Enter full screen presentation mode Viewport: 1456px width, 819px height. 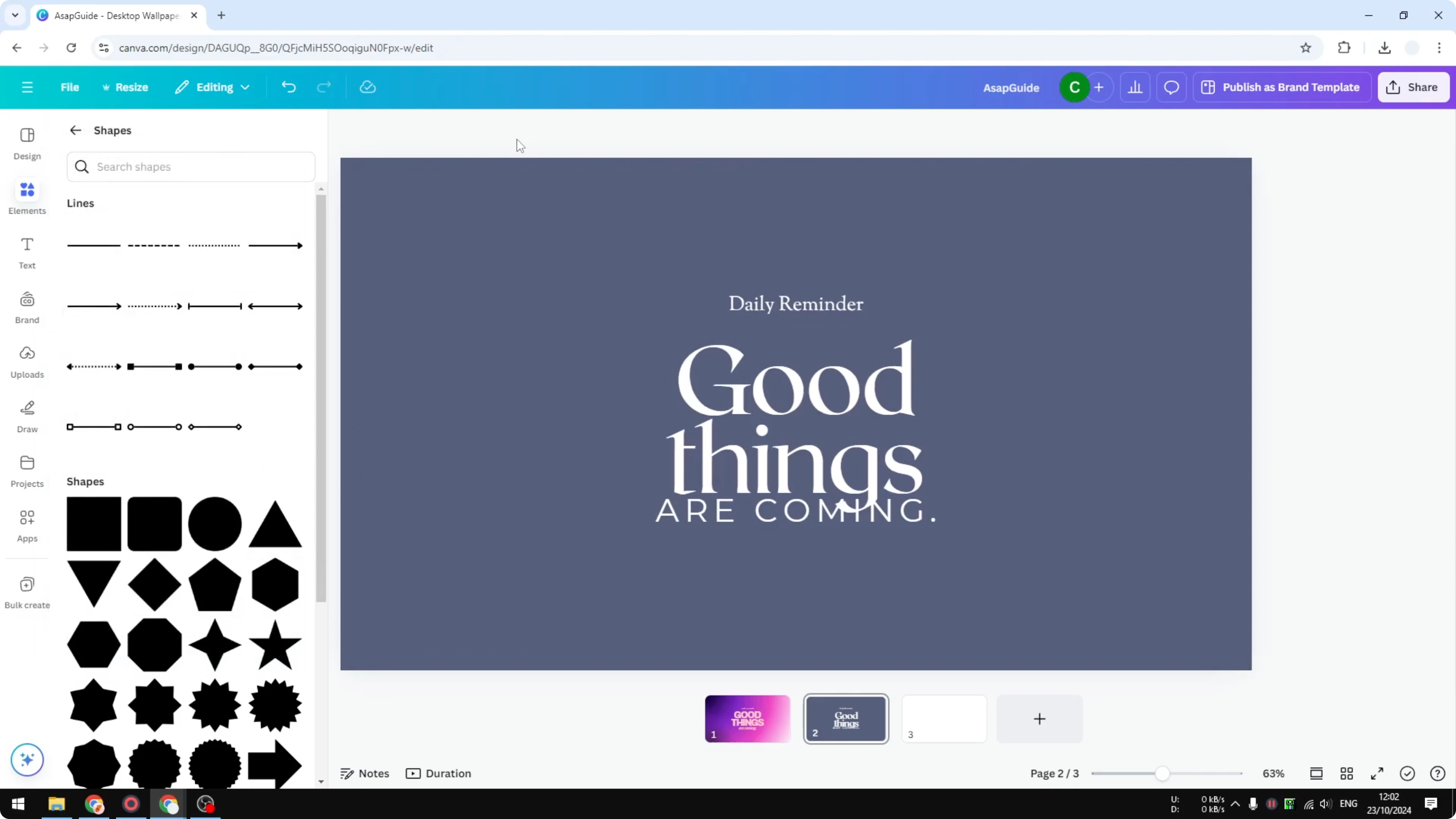(1377, 773)
